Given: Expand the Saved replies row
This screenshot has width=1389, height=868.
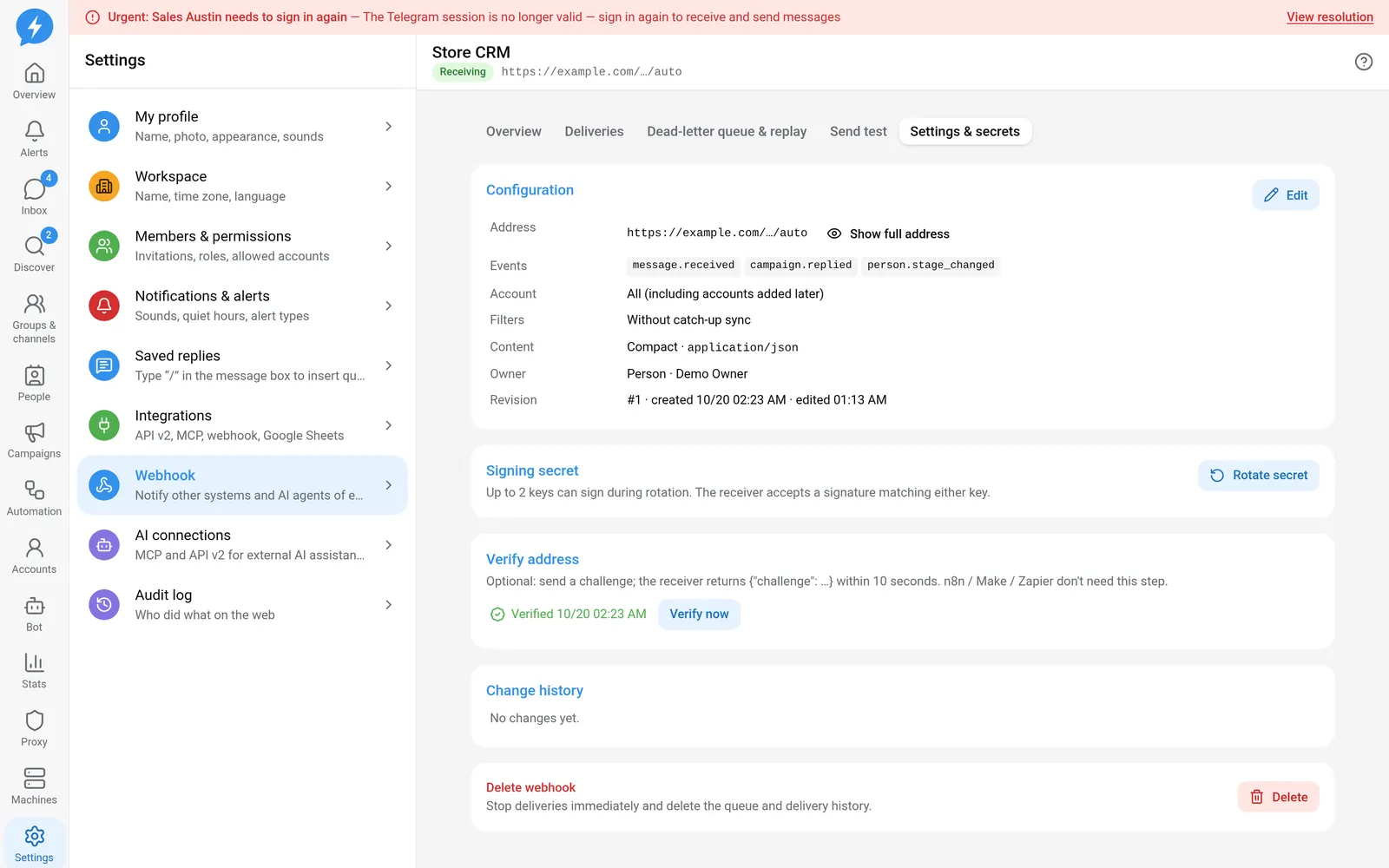Looking at the screenshot, I should (x=242, y=366).
